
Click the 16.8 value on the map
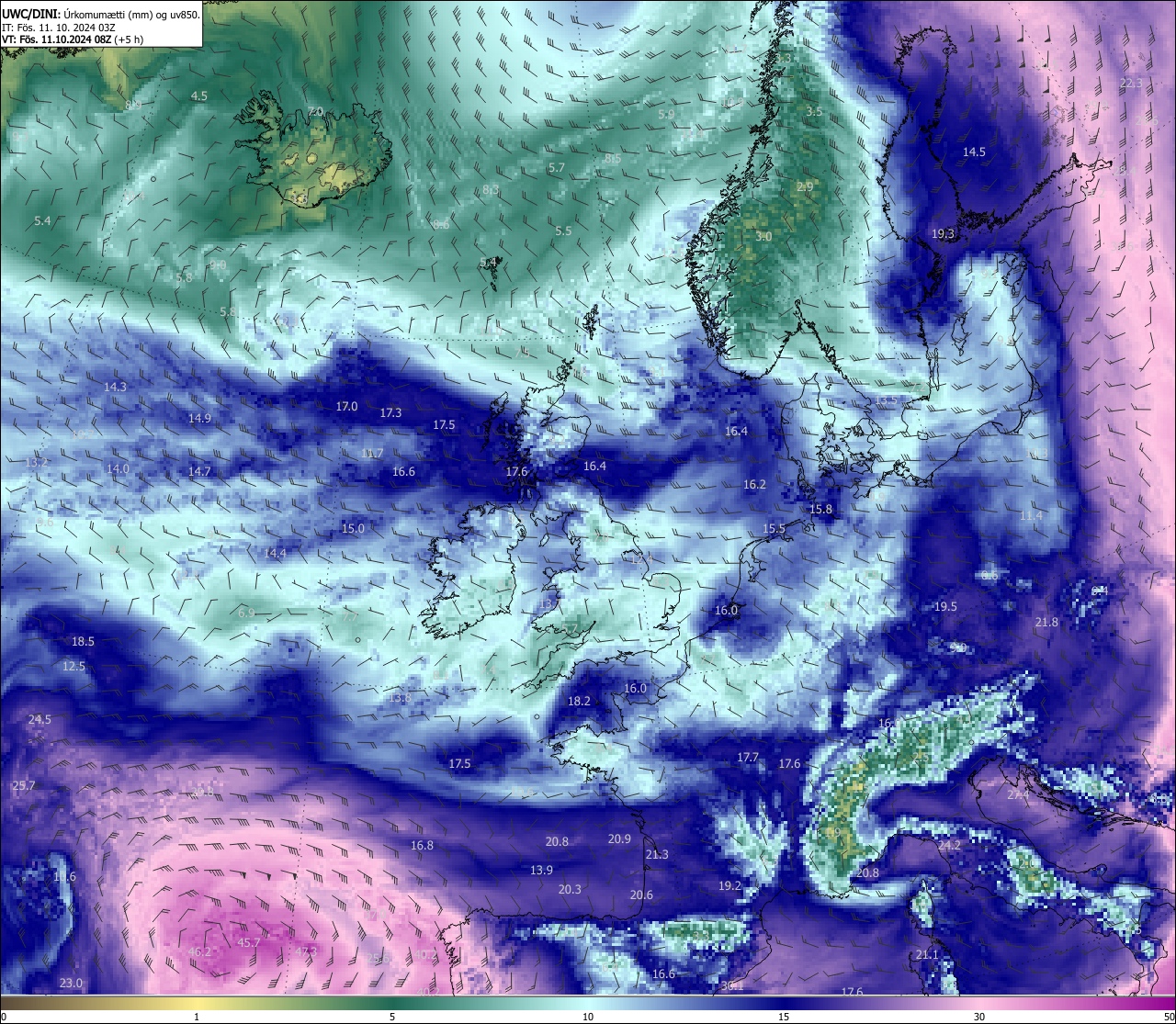(422, 845)
